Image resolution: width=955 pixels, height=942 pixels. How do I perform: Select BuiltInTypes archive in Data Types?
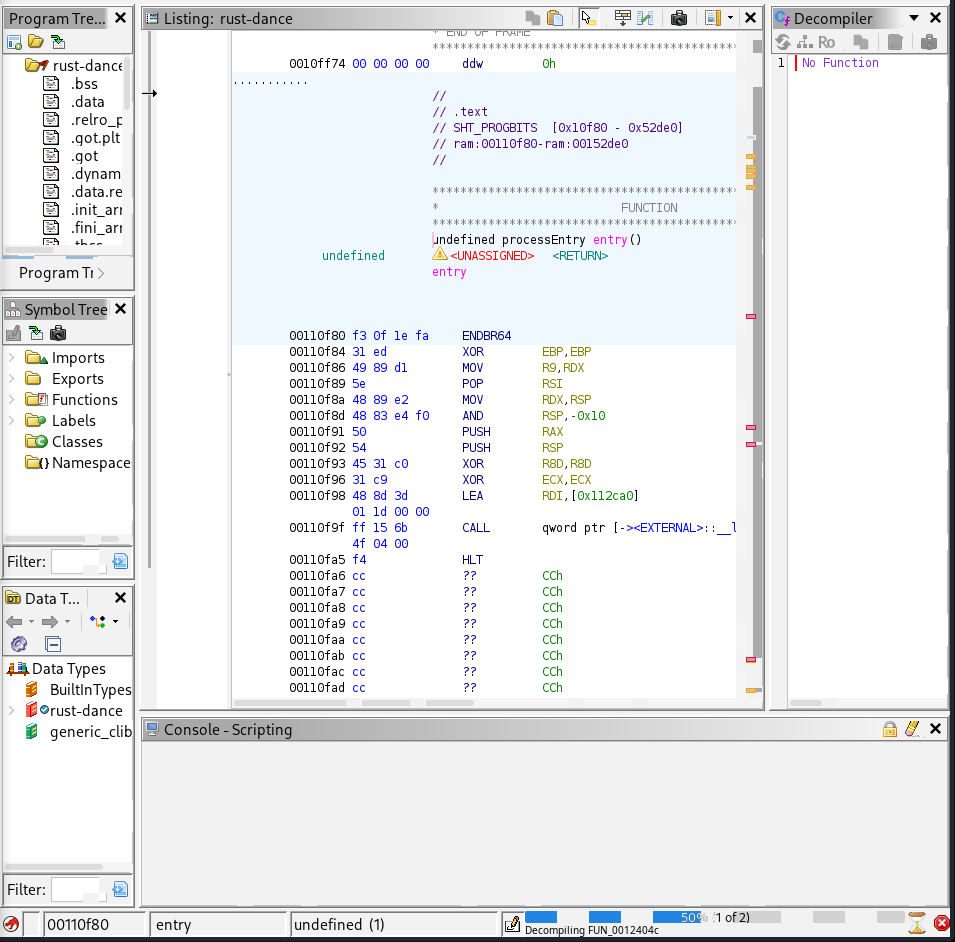point(91,690)
